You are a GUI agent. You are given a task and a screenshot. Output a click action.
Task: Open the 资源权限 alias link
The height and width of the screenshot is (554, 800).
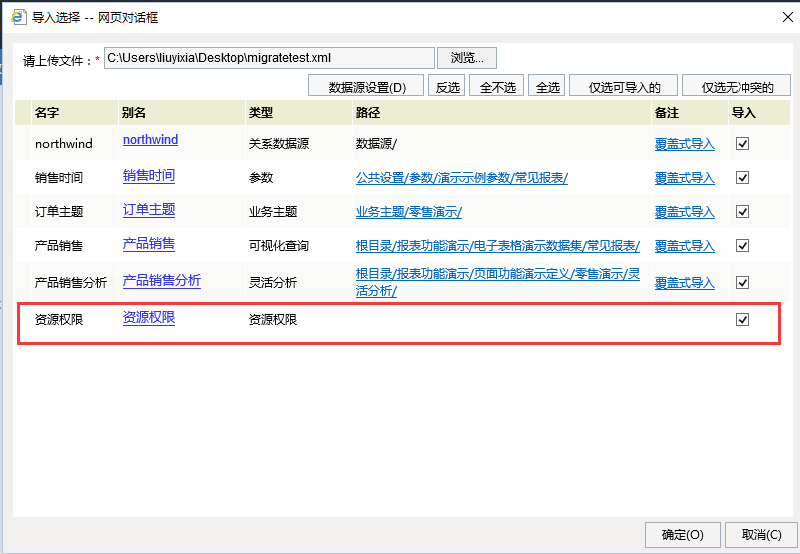pyautogui.click(x=149, y=318)
